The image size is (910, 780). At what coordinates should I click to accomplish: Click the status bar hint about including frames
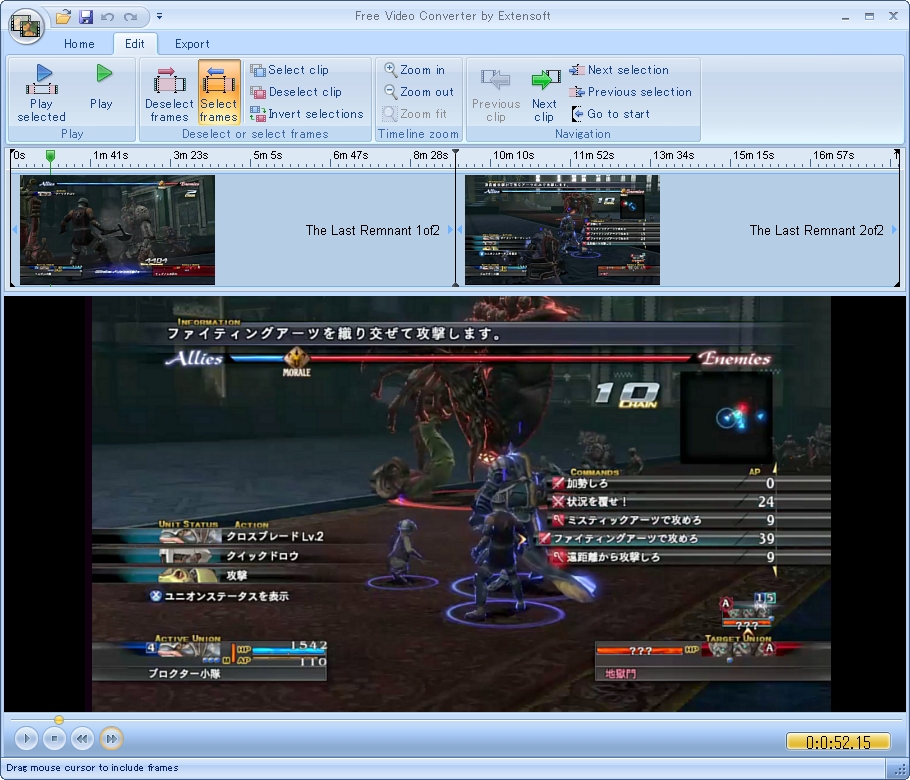click(92, 768)
